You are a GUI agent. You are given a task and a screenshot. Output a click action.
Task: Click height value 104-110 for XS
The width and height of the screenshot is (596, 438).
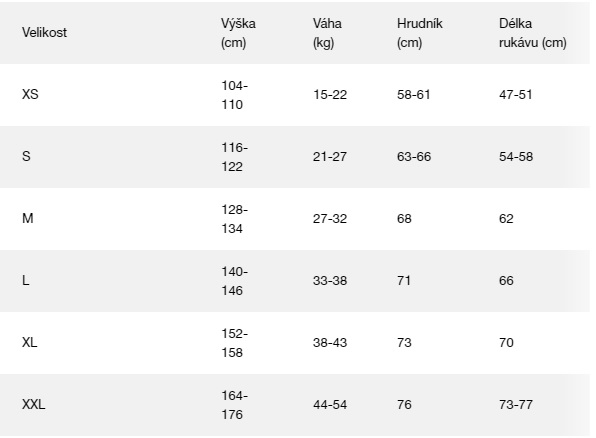point(235,95)
